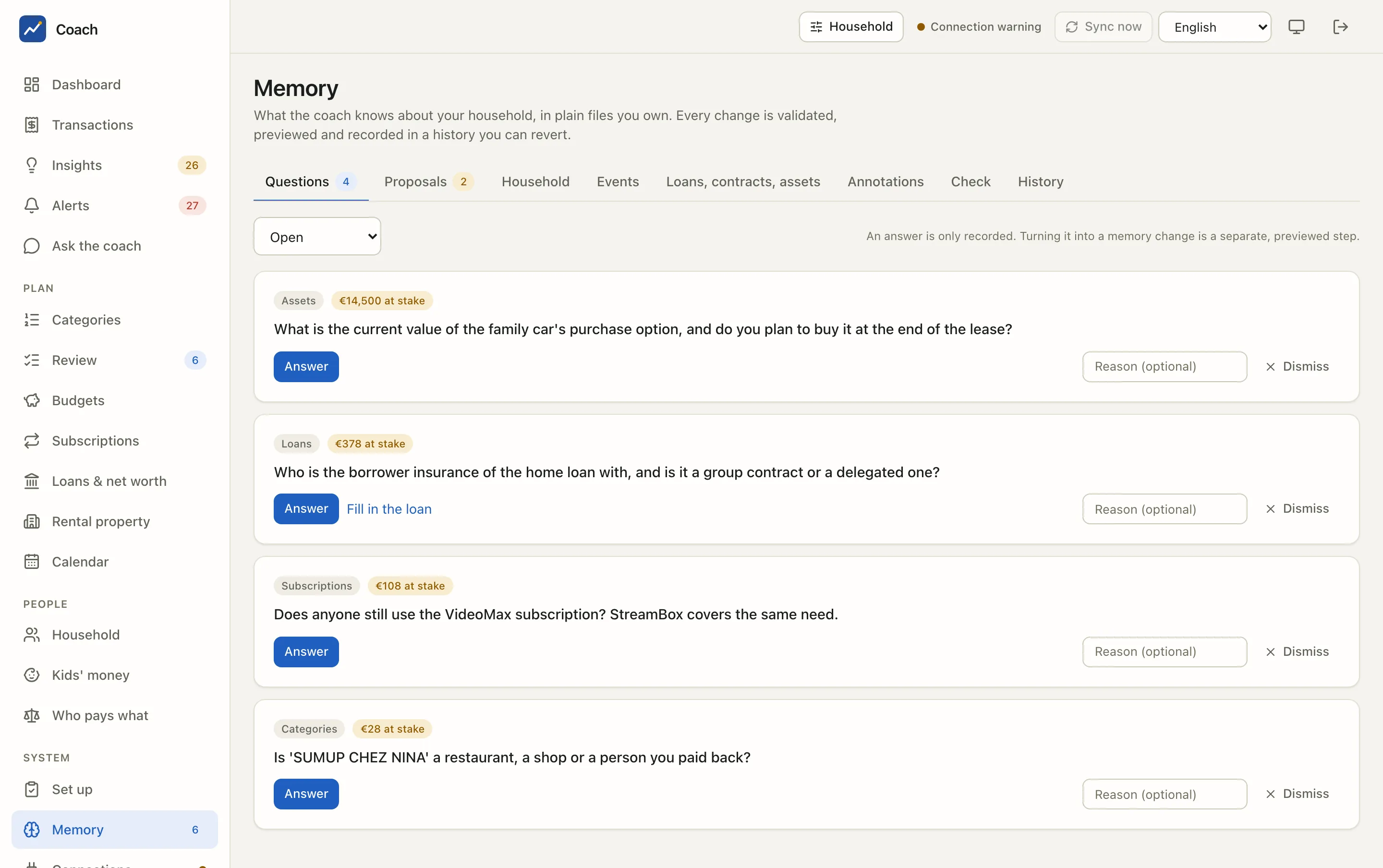Screen dimensions: 1383x868
Task: Open Insights with the lightbulb icon
Action: coord(114,165)
